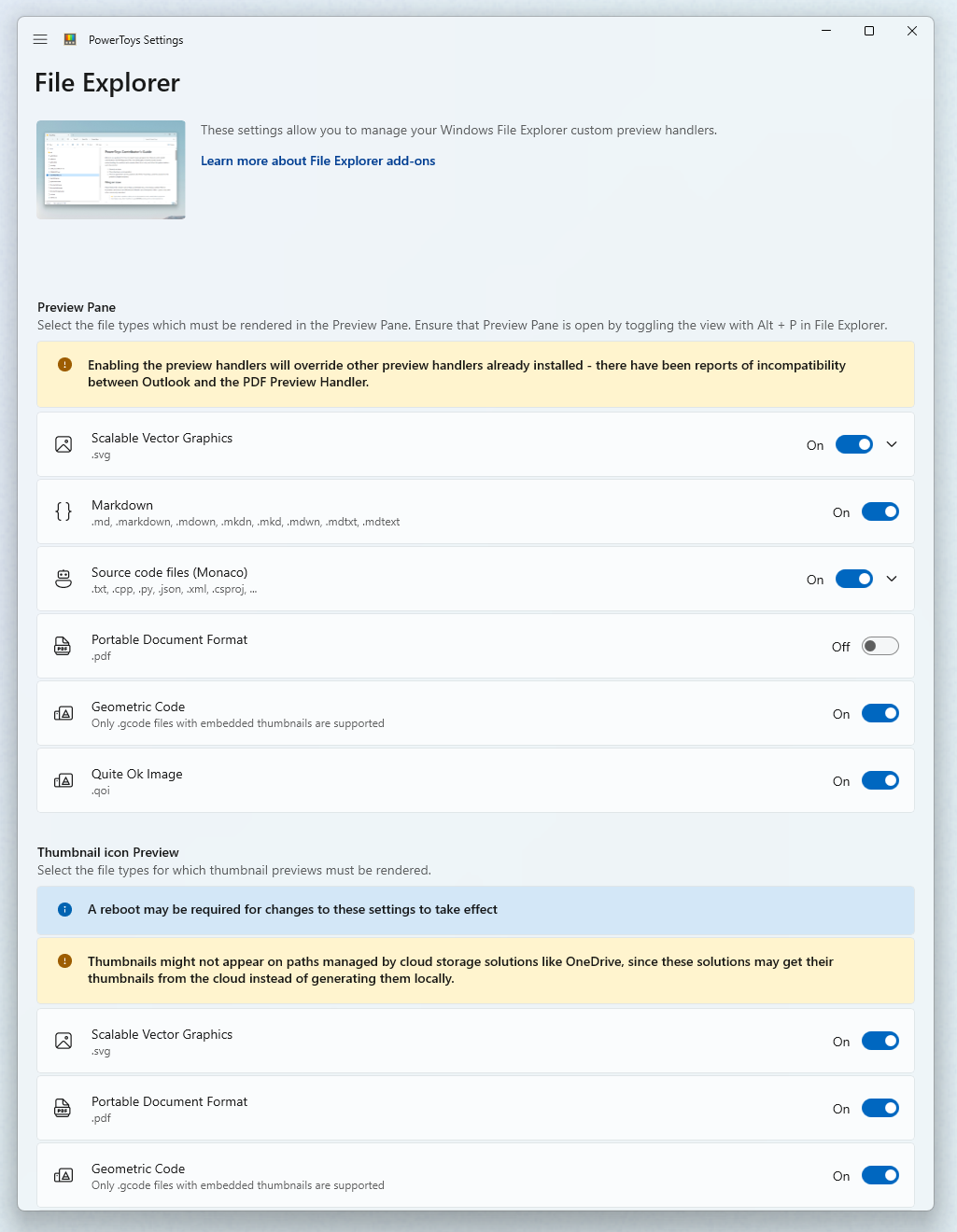957x1232 pixels.
Task: Turn off Quite Ok Image preview
Action: tap(880, 780)
